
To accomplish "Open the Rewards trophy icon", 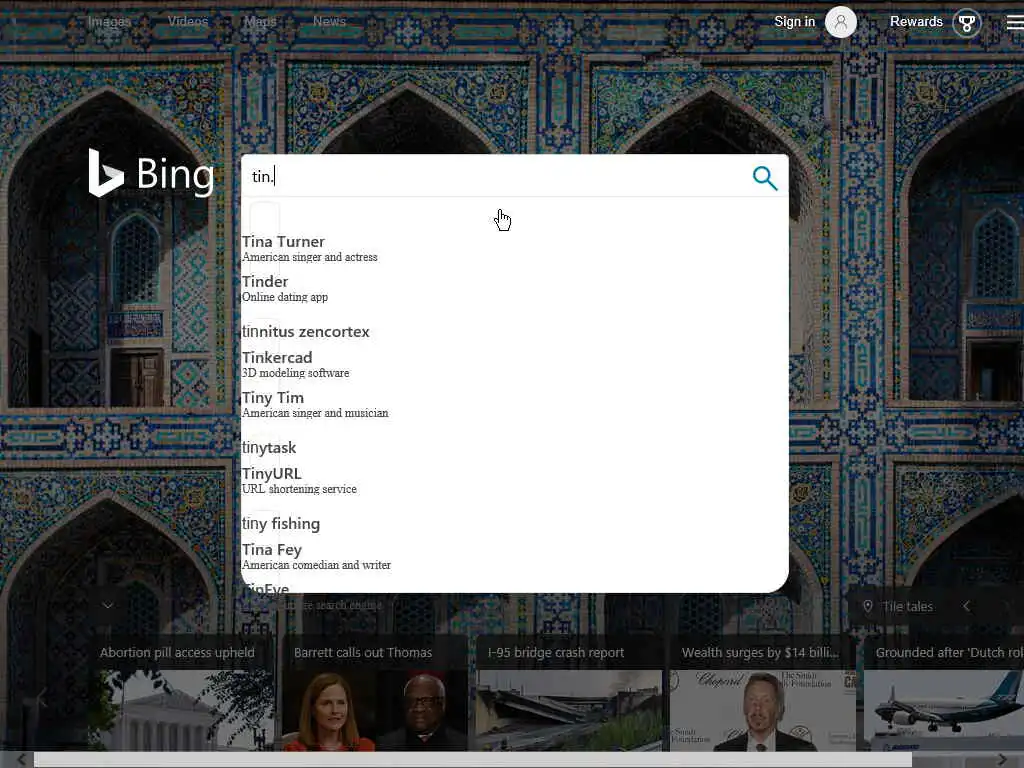I will (x=967, y=23).
